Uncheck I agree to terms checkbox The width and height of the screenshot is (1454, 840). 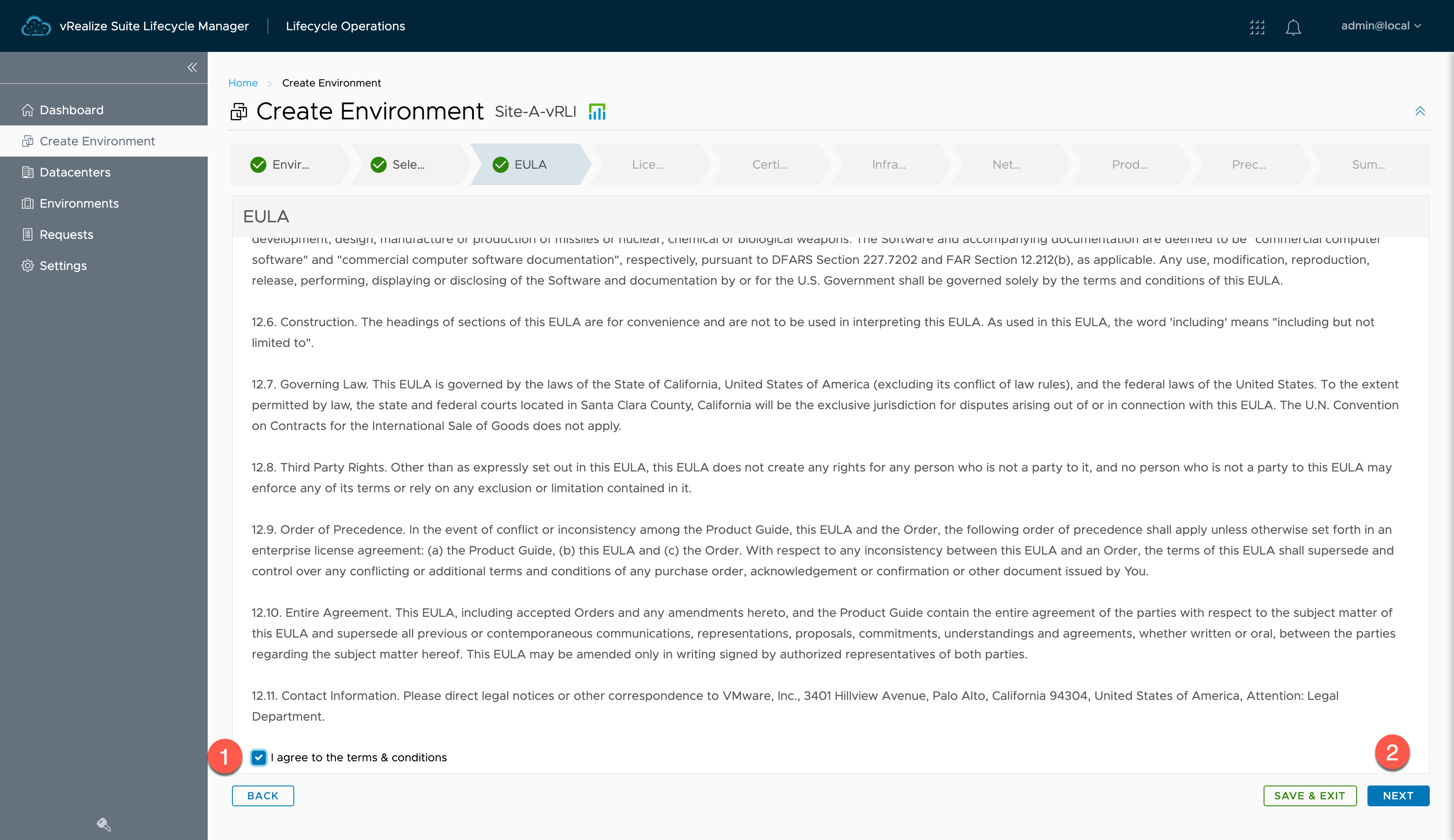pyautogui.click(x=258, y=757)
